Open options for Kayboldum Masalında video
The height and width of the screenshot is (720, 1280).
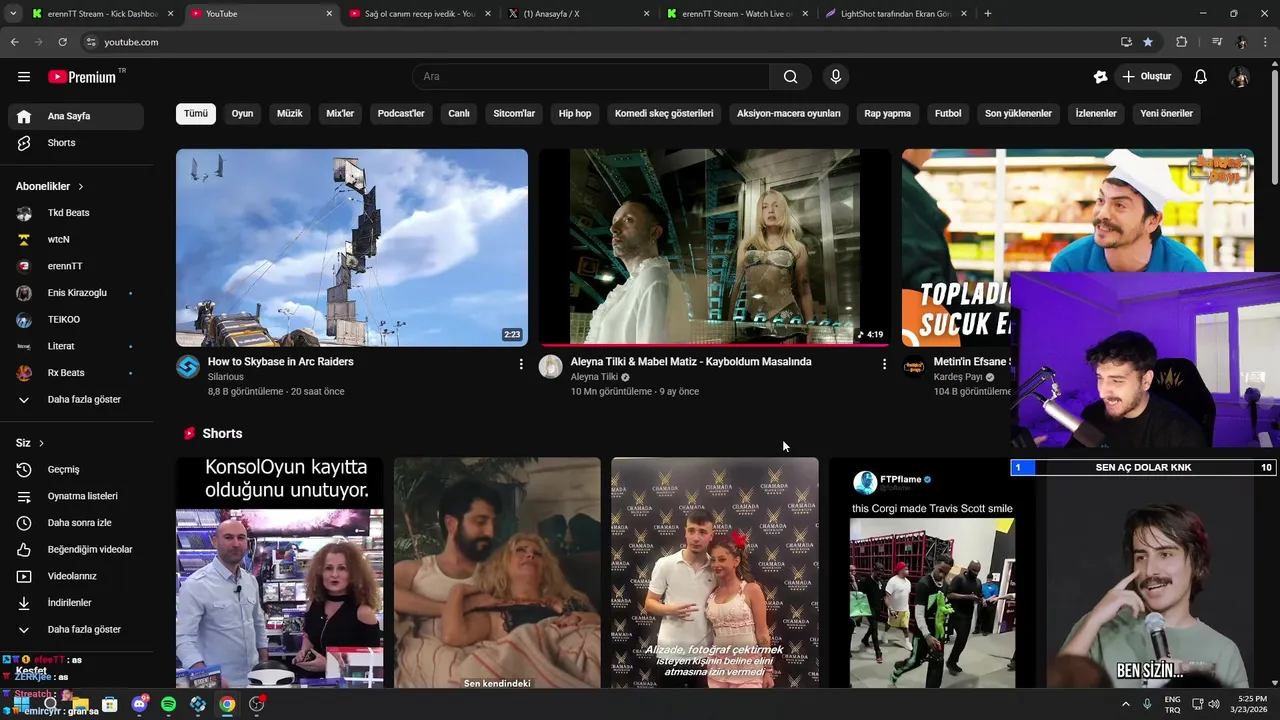pyautogui.click(x=884, y=364)
